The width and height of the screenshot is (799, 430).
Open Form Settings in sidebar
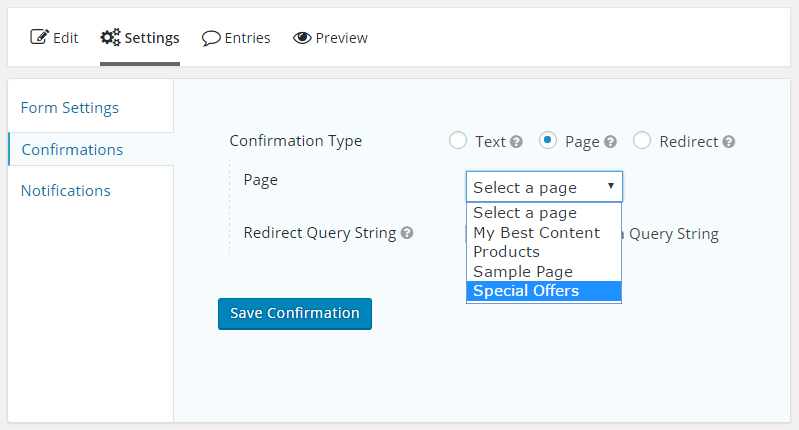(70, 108)
